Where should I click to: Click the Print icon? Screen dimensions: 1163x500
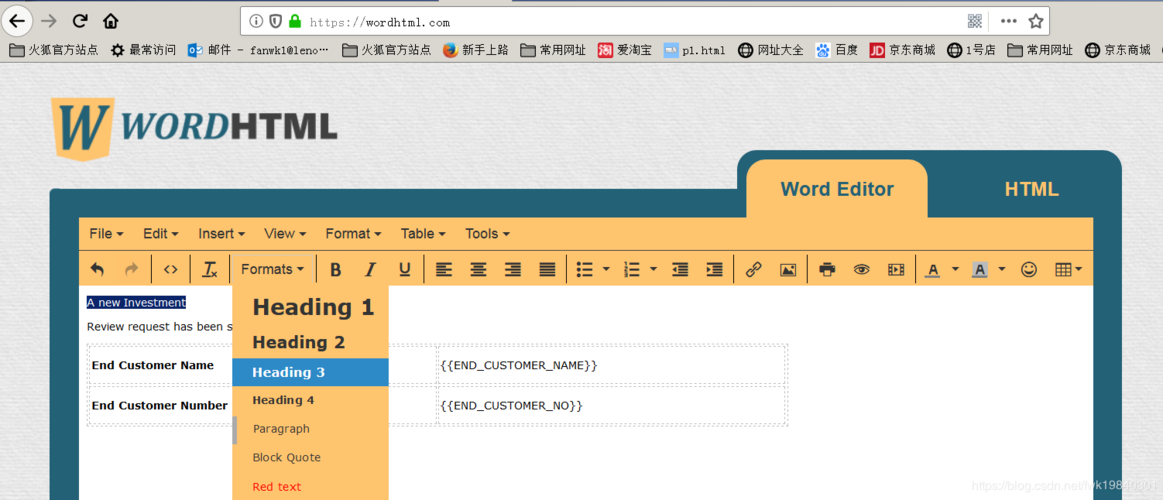coord(827,269)
